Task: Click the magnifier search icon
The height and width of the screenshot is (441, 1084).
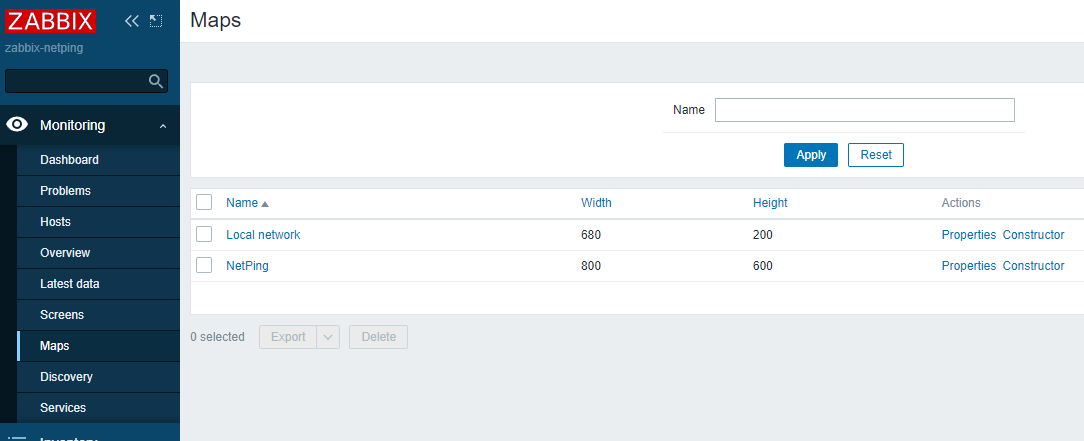Action: pos(155,81)
